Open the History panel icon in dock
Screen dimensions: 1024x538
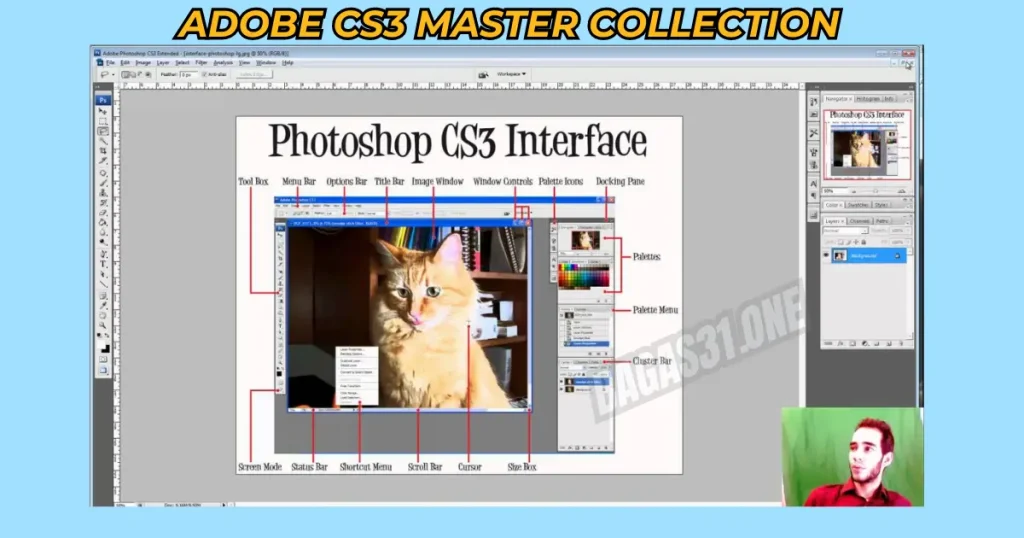814,101
